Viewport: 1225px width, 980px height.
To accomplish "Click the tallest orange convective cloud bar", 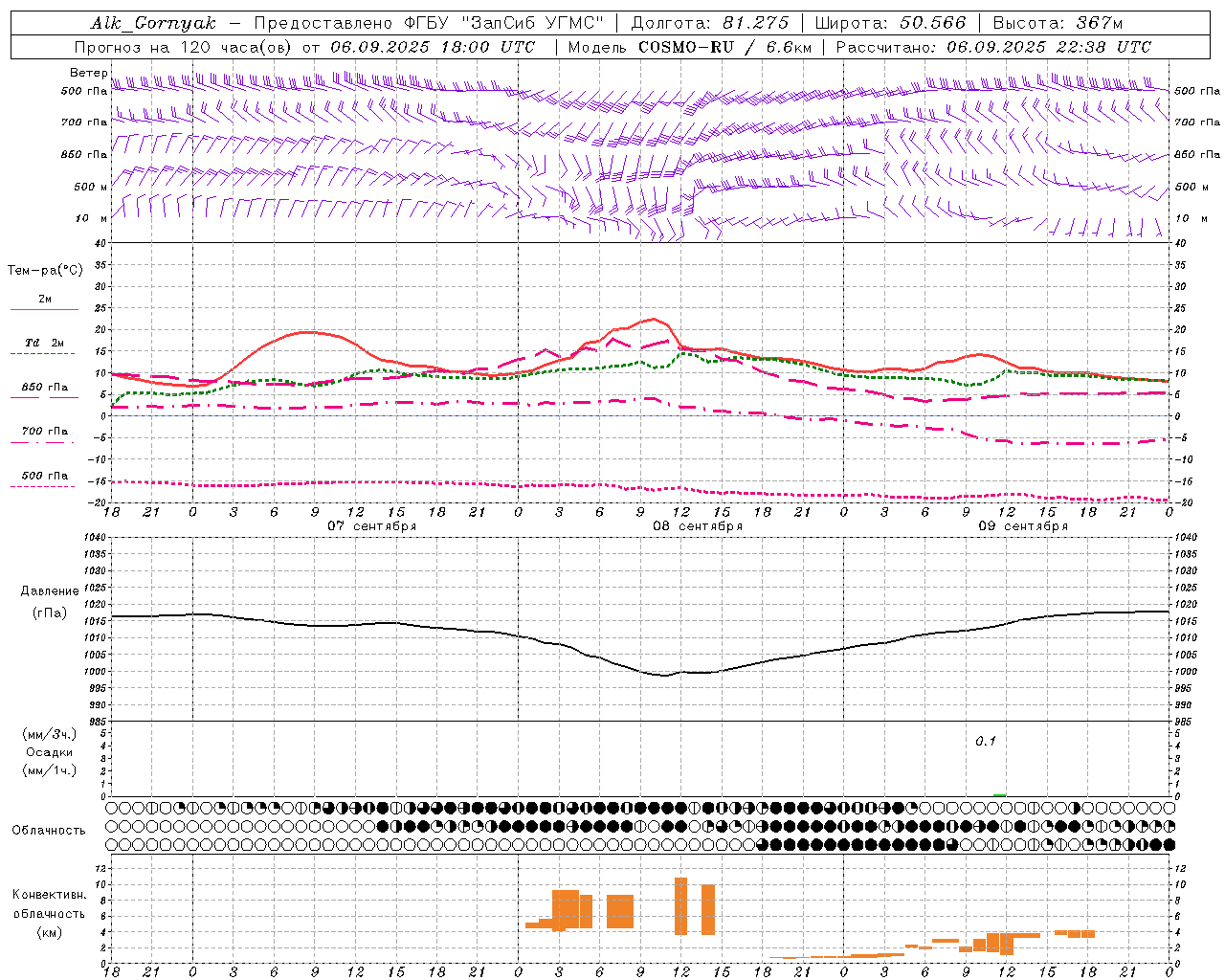I will pyautogui.click(x=680, y=906).
